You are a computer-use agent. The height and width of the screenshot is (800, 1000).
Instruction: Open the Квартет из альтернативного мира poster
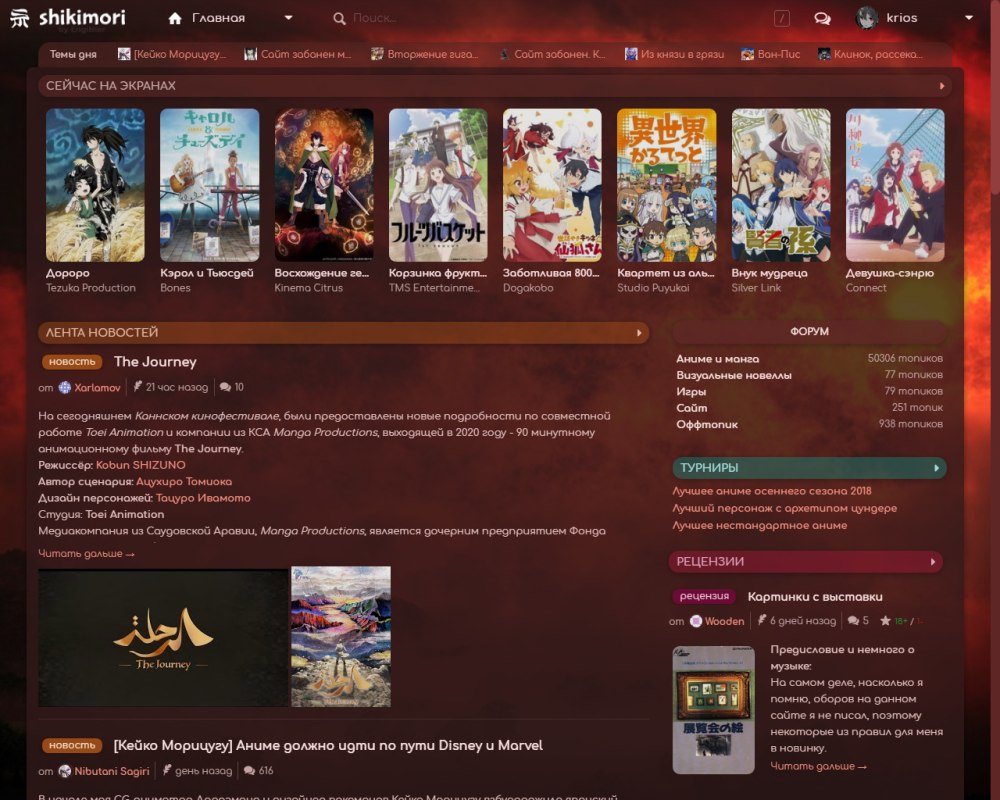coord(666,185)
